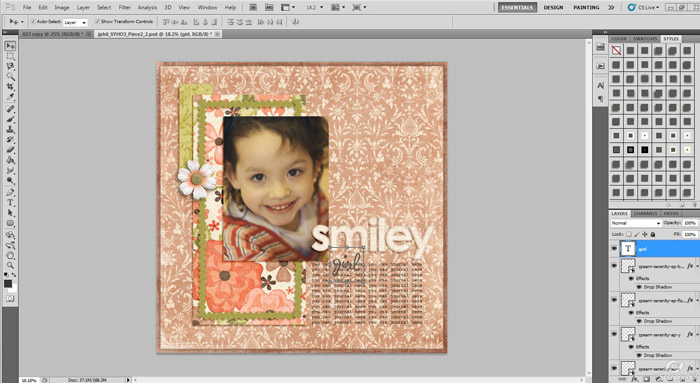700x383 pixels.
Task: Toggle Effects visibility under zpearn-serenity-ap-b layer
Action: tap(631, 278)
